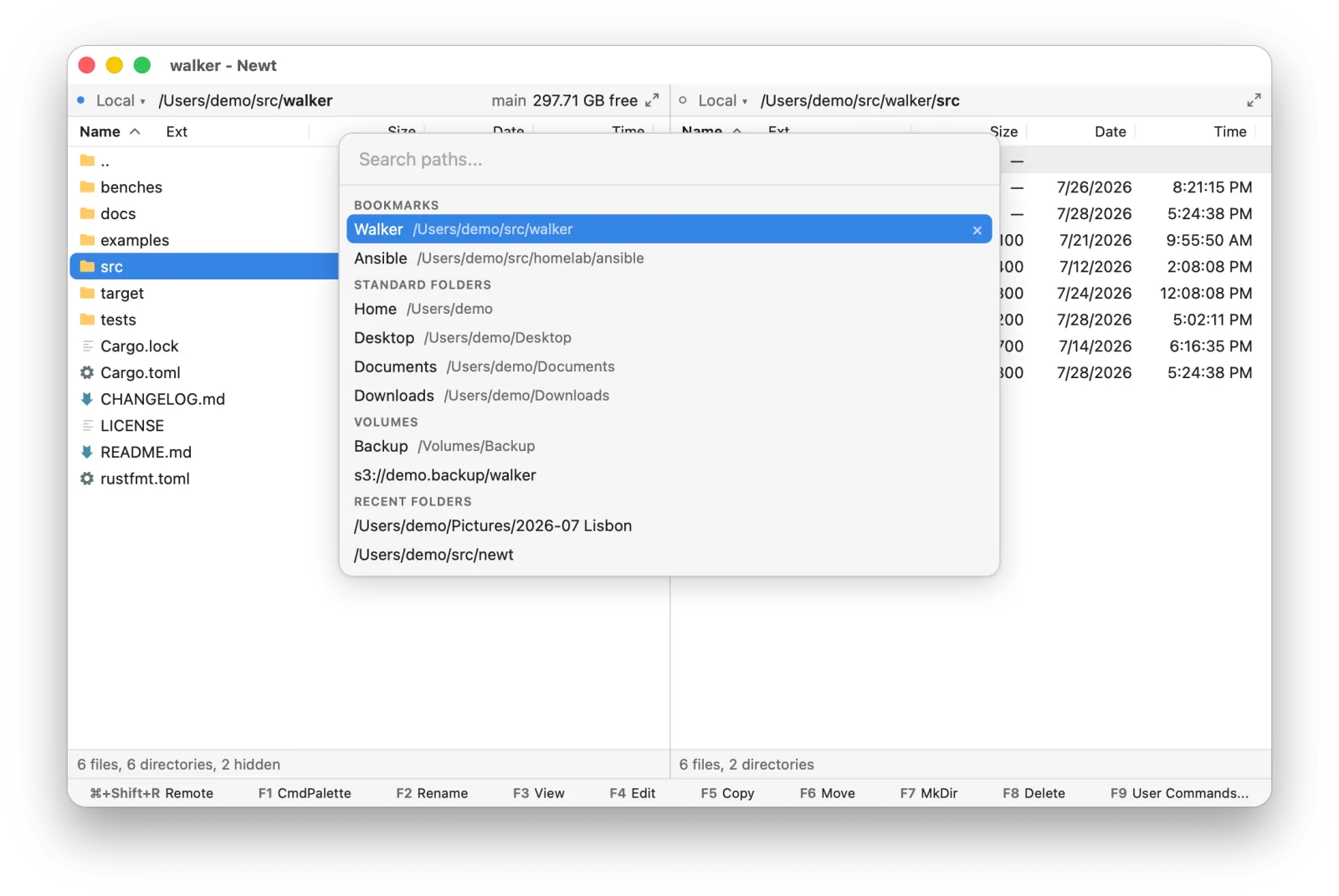Click the Cargo.toml gear icon
This screenshot has height=896, width=1339.
(87, 372)
